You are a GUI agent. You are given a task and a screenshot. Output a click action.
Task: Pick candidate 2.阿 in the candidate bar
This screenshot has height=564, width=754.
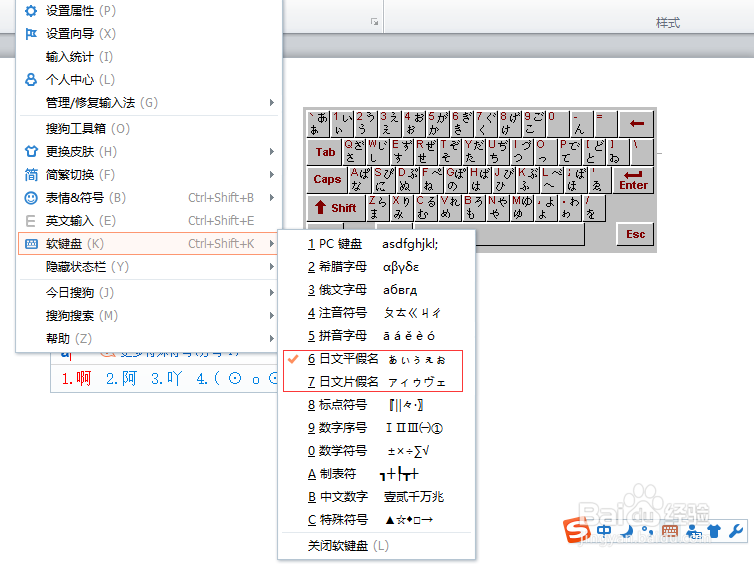[121, 379]
